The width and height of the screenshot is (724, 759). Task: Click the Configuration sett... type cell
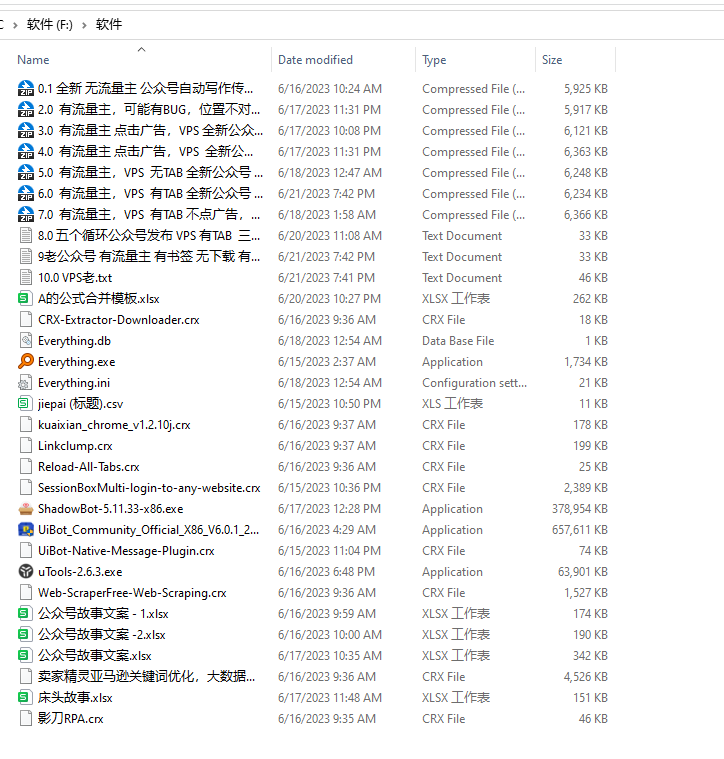[474, 383]
